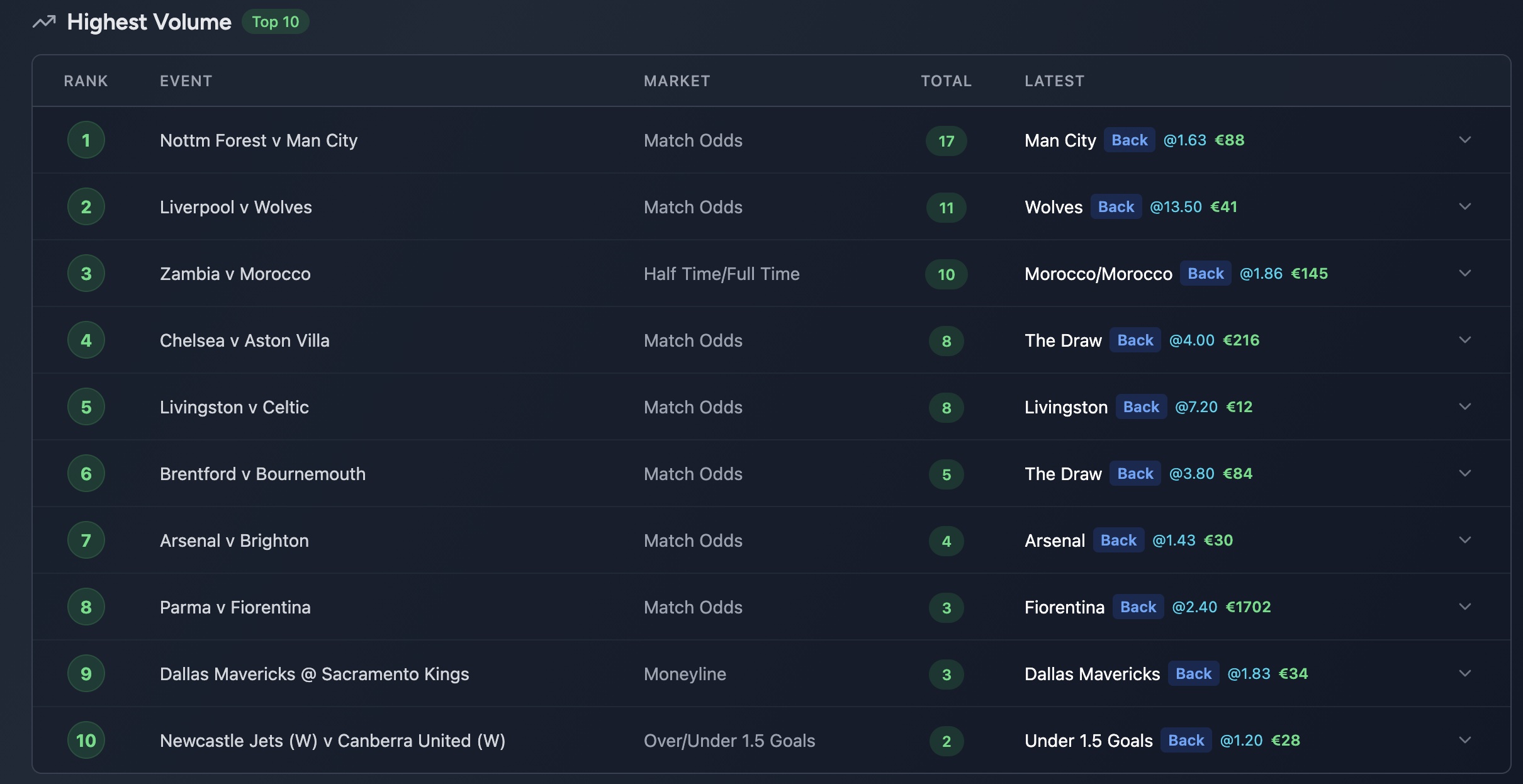Click the TOTAL column header

pyautogui.click(x=946, y=81)
